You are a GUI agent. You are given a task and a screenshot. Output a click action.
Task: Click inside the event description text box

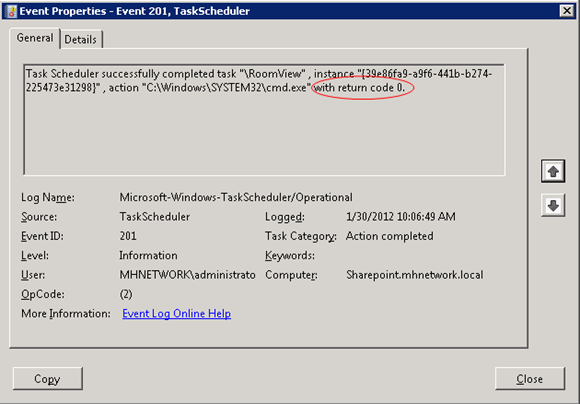click(264, 120)
